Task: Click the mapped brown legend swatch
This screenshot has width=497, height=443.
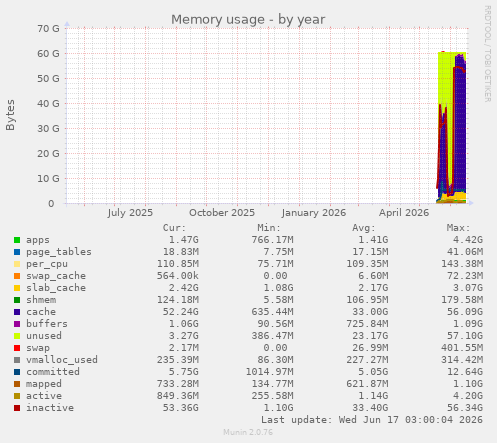Action: click(x=17, y=384)
